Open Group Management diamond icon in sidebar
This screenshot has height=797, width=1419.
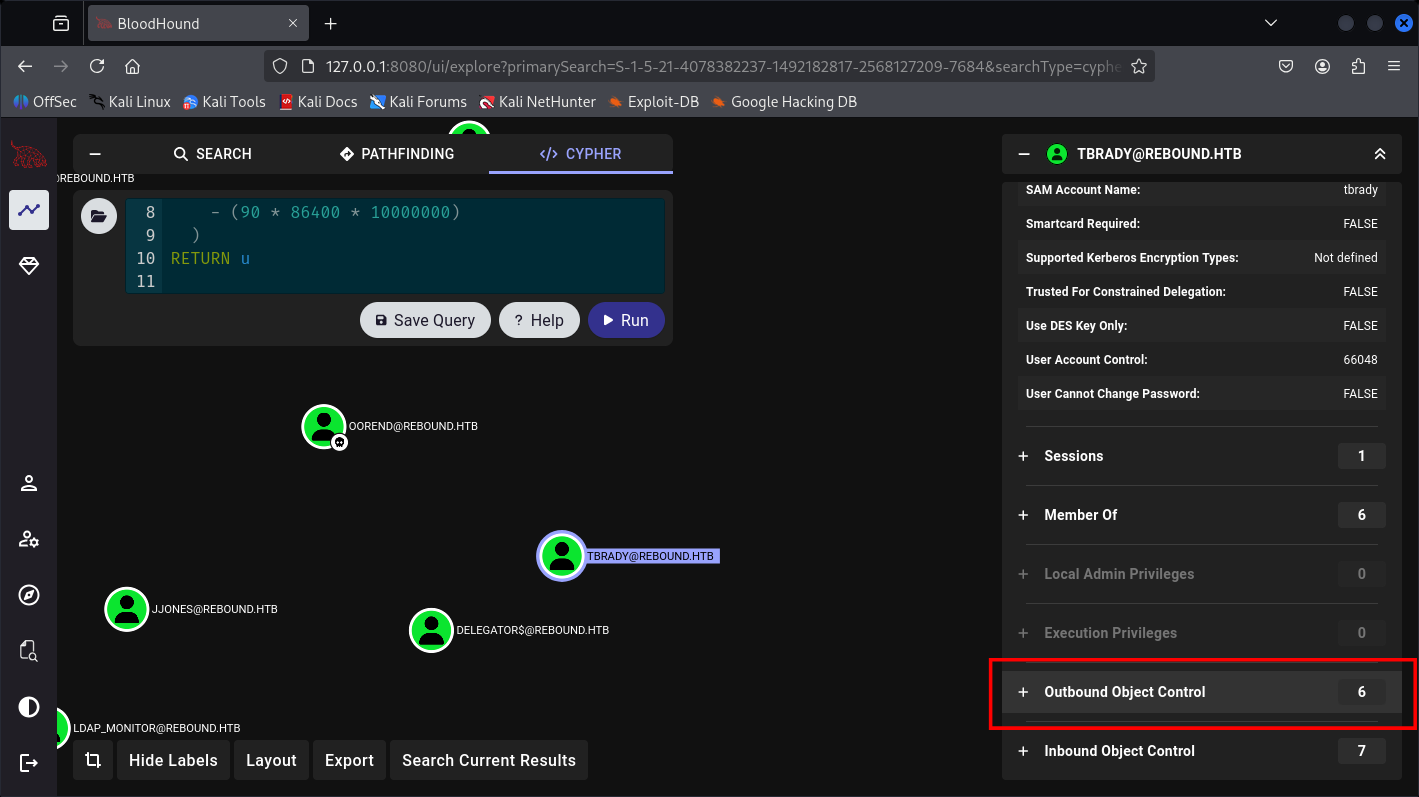click(x=29, y=266)
